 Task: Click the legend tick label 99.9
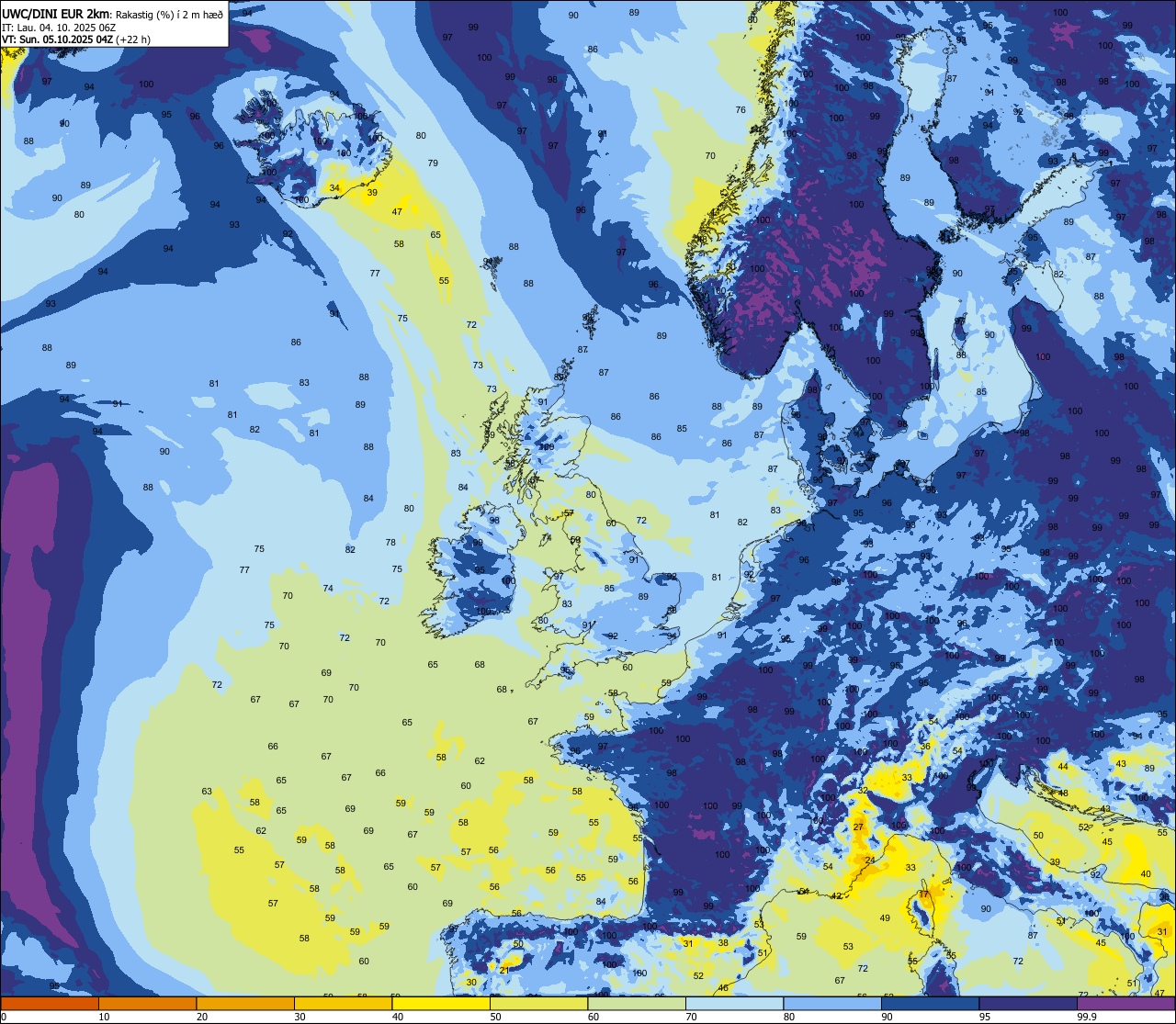coord(1087,1016)
